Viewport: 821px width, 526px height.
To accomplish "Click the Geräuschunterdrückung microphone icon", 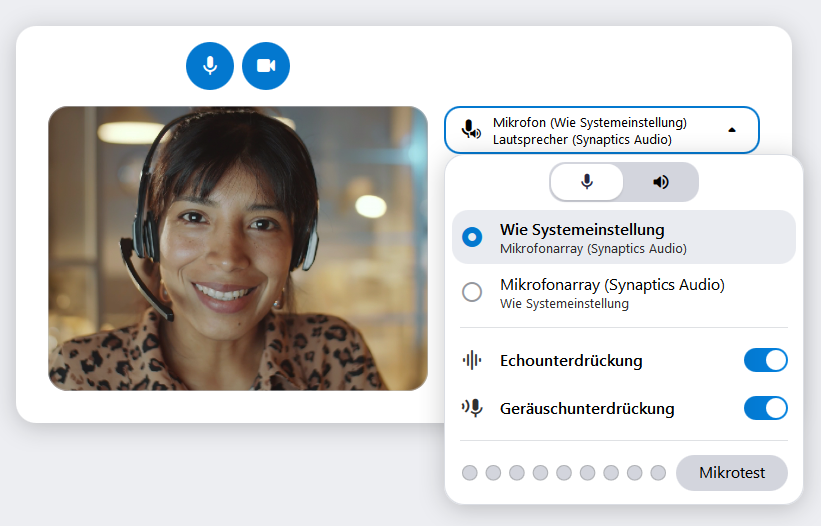I will pyautogui.click(x=472, y=408).
